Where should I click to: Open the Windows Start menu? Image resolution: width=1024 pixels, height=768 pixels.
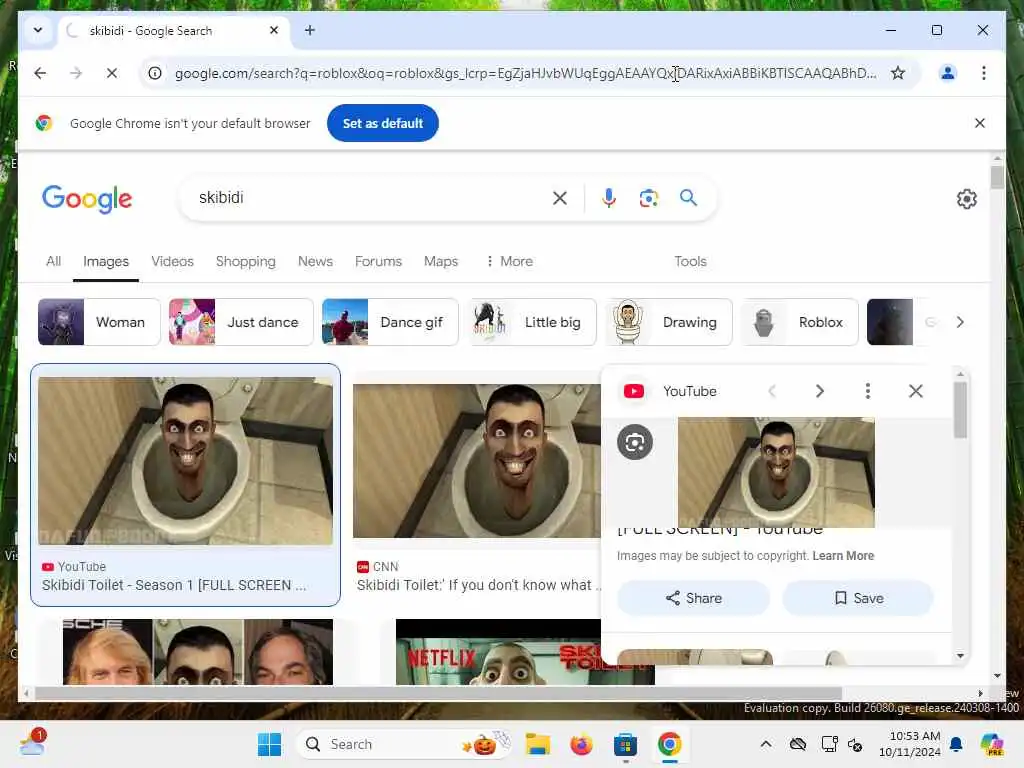[269, 744]
